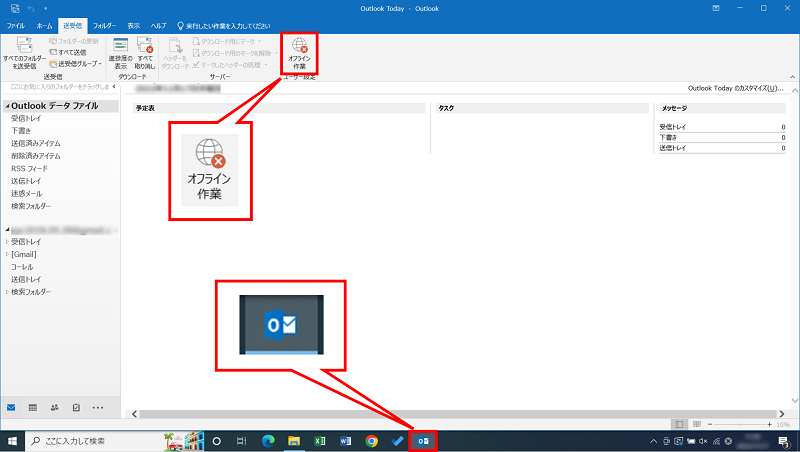Open Excel from the taskbar
Image resolution: width=800 pixels, height=452 pixels.
(320, 441)
